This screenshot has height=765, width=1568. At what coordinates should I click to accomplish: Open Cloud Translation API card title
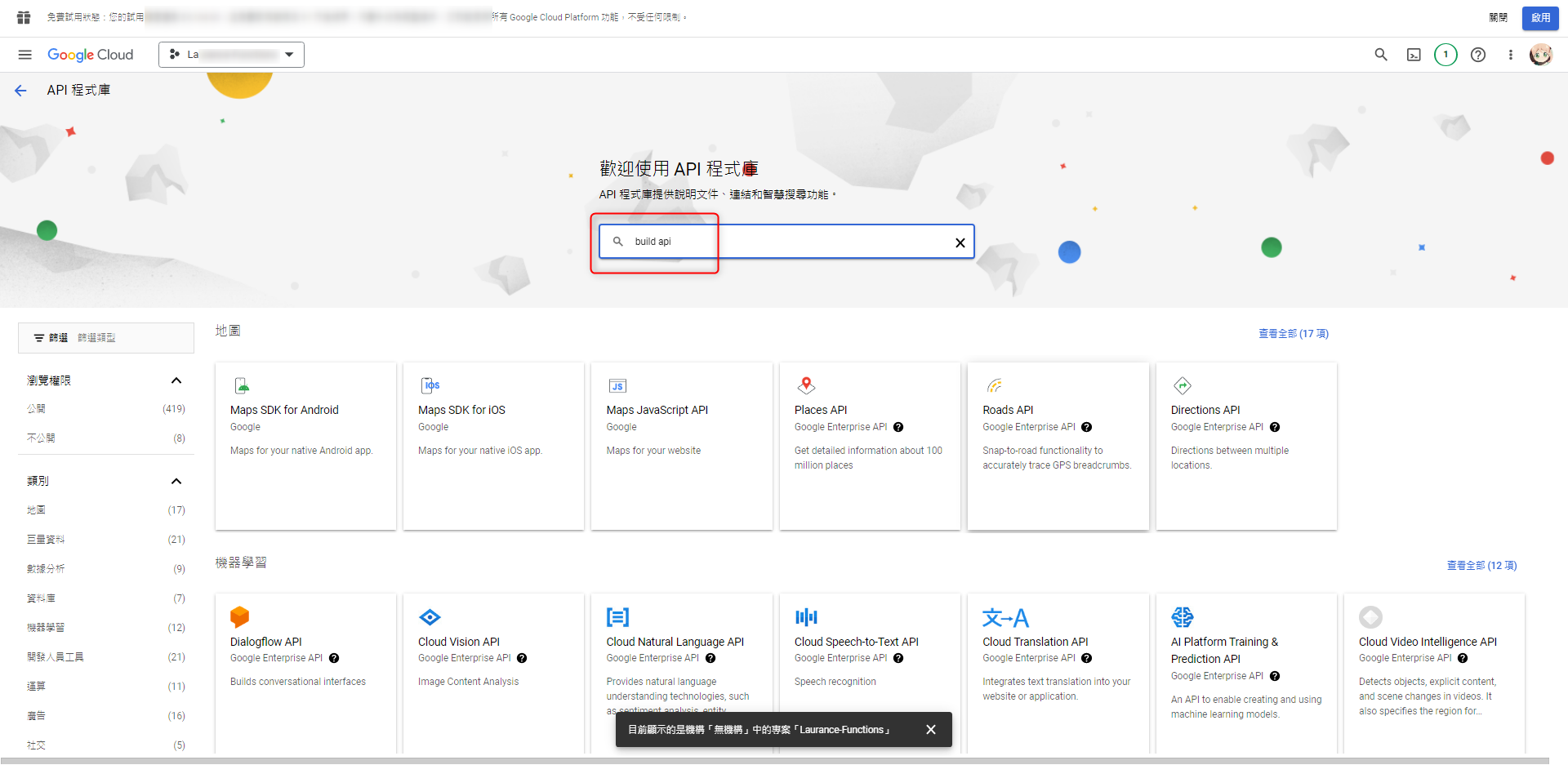[x=1036, y=642]
